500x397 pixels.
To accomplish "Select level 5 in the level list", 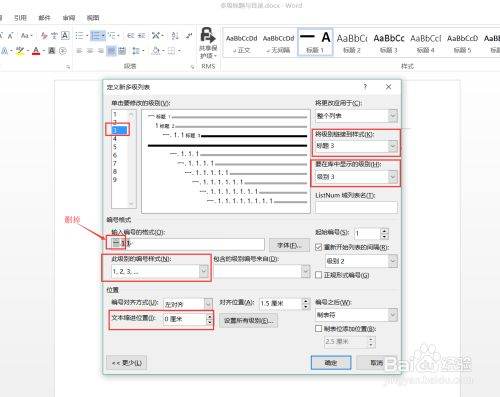I will pyautogui.click(x=115, y=147).
